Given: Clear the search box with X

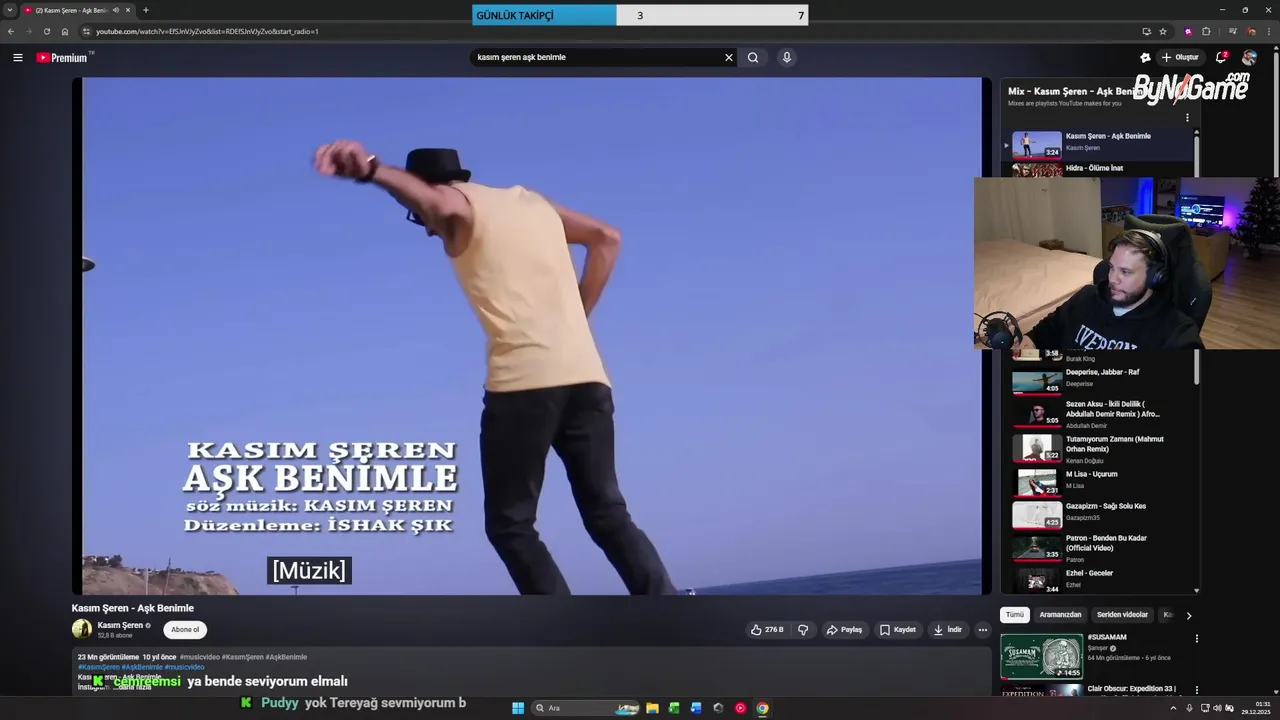Looking at the screenshot, I should tap(729, 57).
